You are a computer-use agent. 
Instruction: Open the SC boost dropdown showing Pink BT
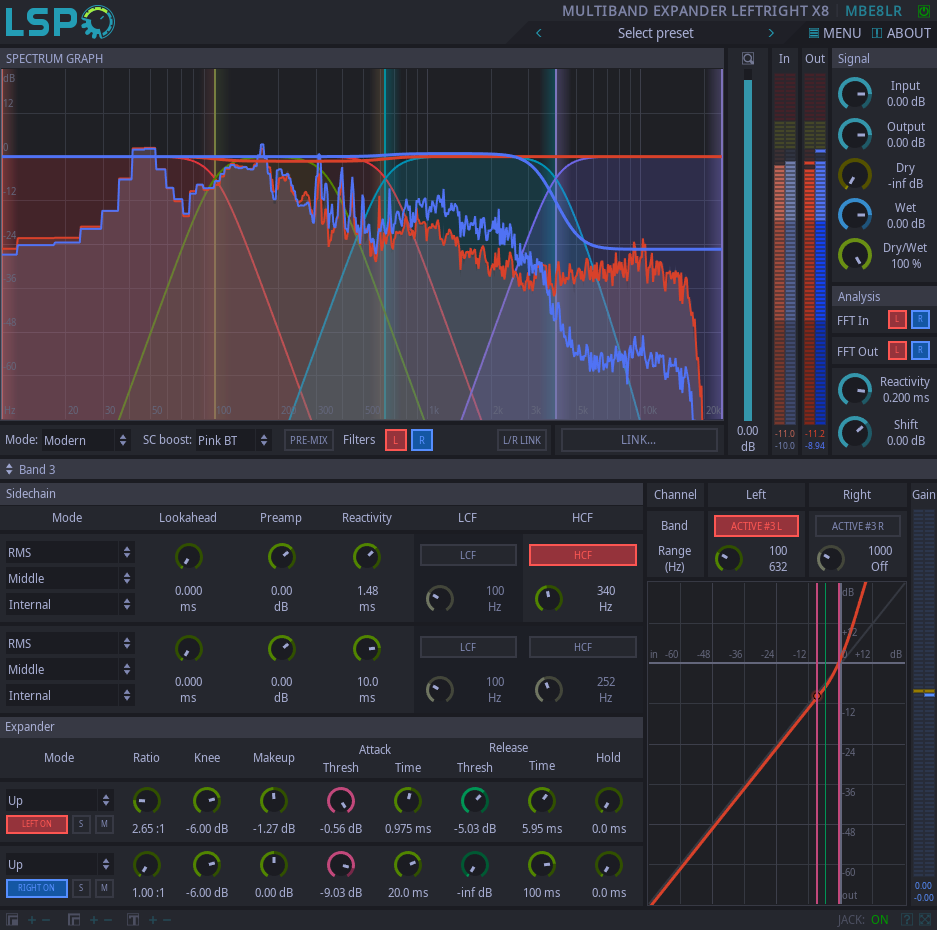coord(234,440)
